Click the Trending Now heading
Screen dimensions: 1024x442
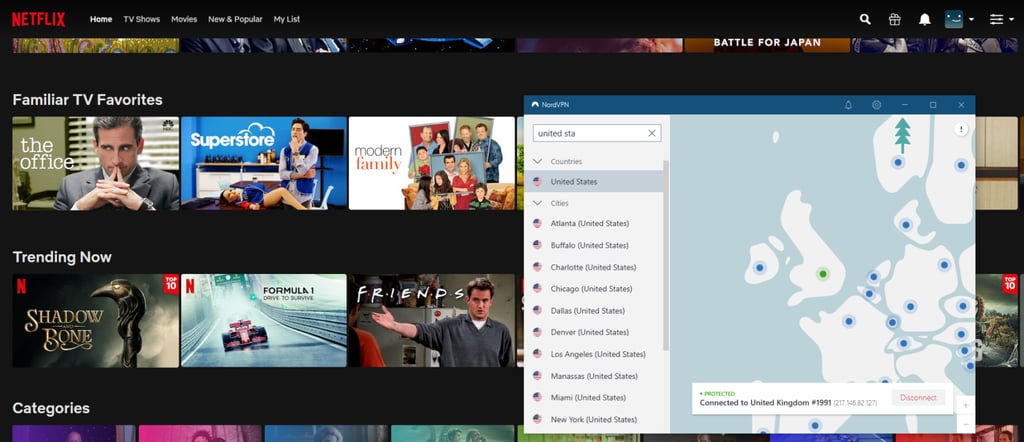click(62, 257)
